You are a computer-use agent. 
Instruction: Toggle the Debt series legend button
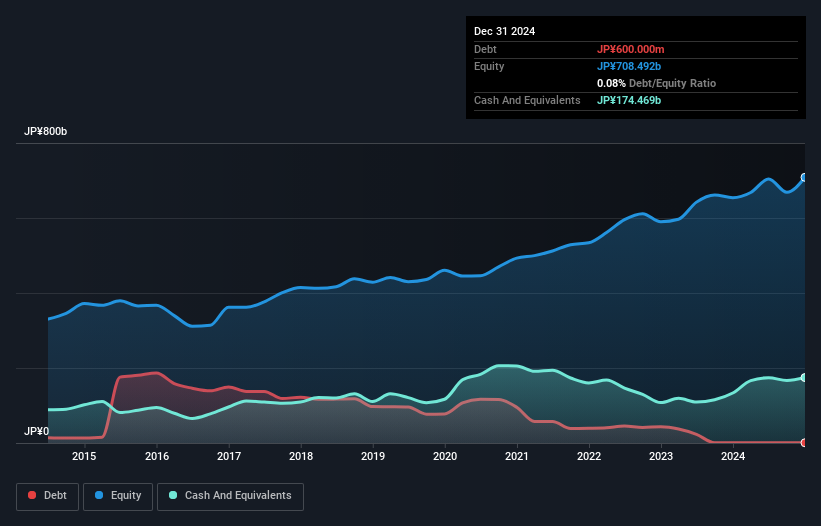48,496
